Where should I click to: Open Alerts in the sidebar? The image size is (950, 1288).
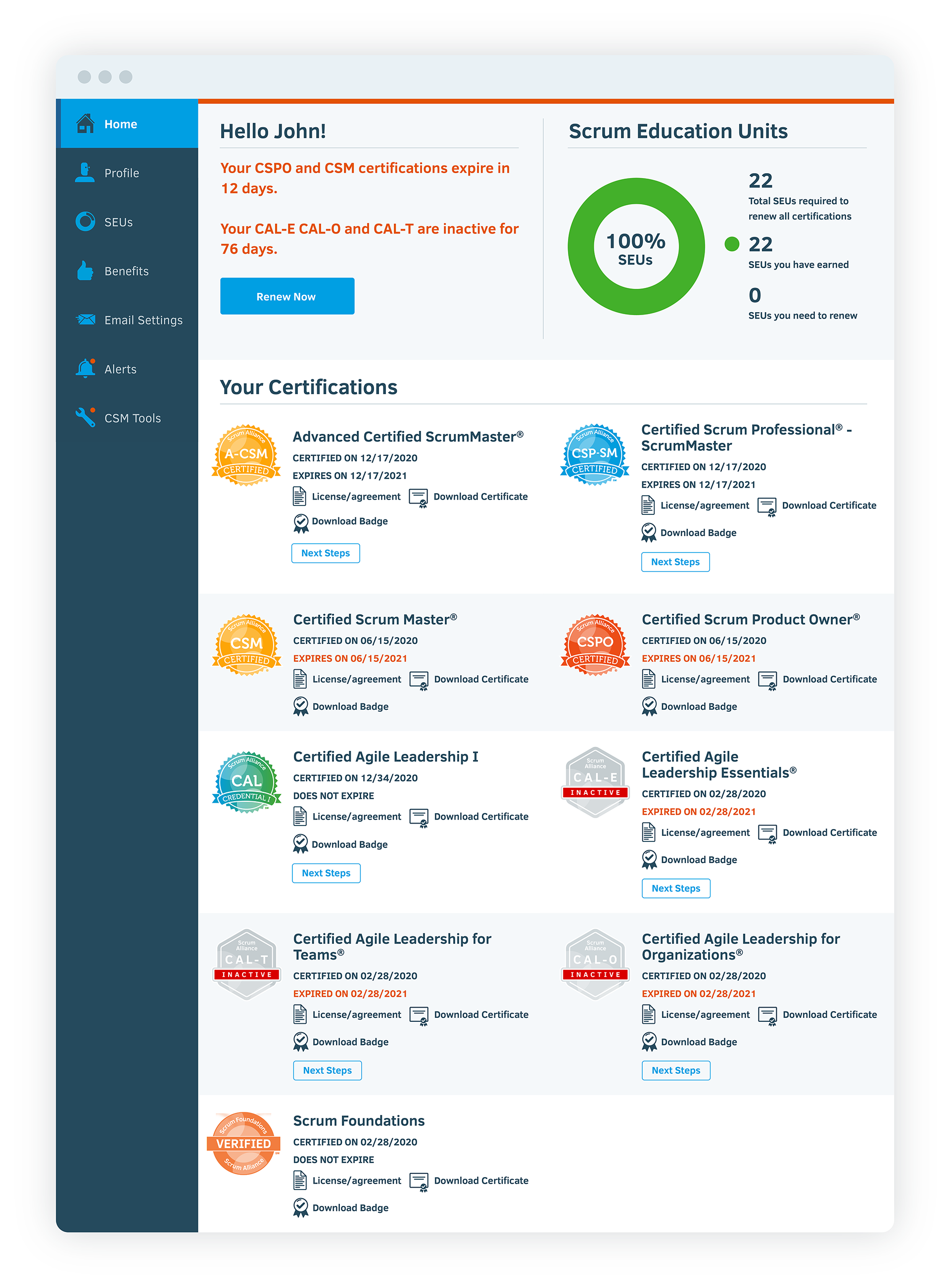pyautogui.click(x=127, y=368)
